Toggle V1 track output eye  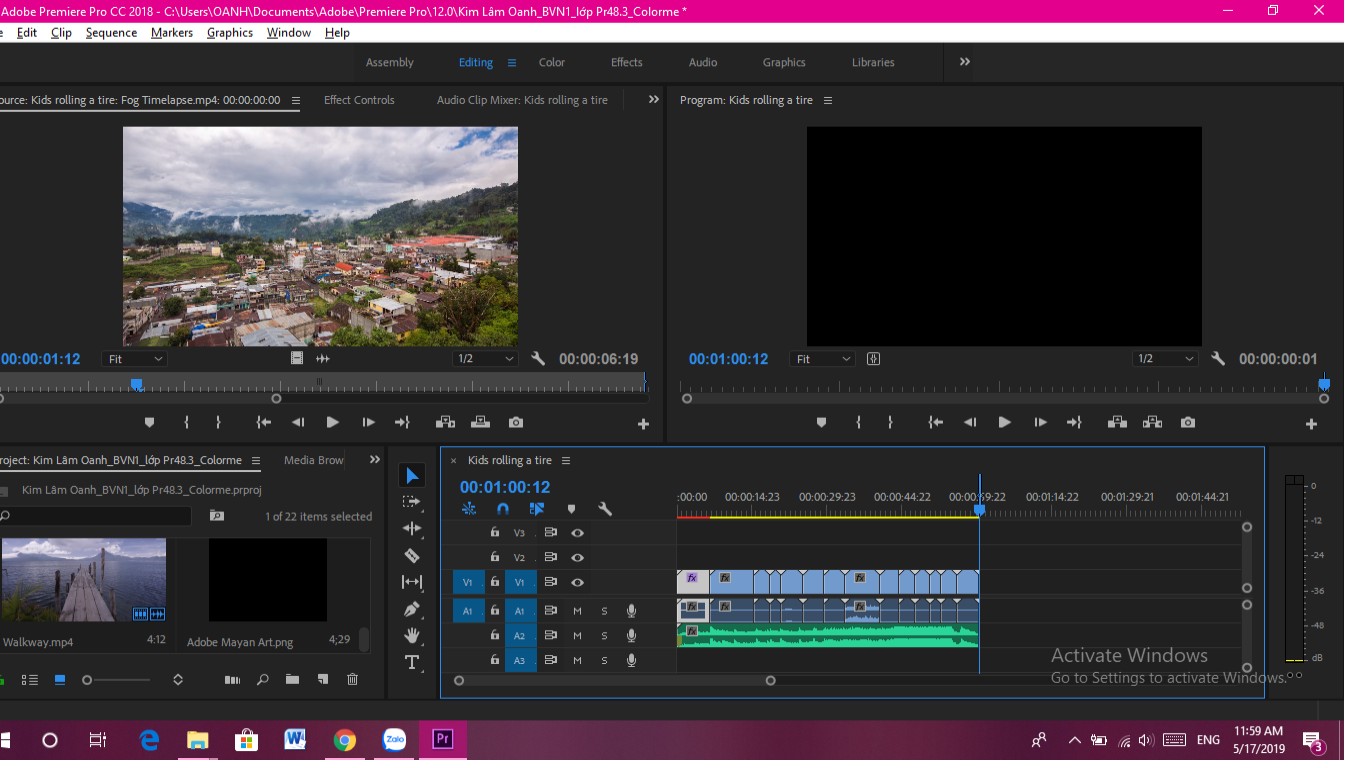click(578, 582)
